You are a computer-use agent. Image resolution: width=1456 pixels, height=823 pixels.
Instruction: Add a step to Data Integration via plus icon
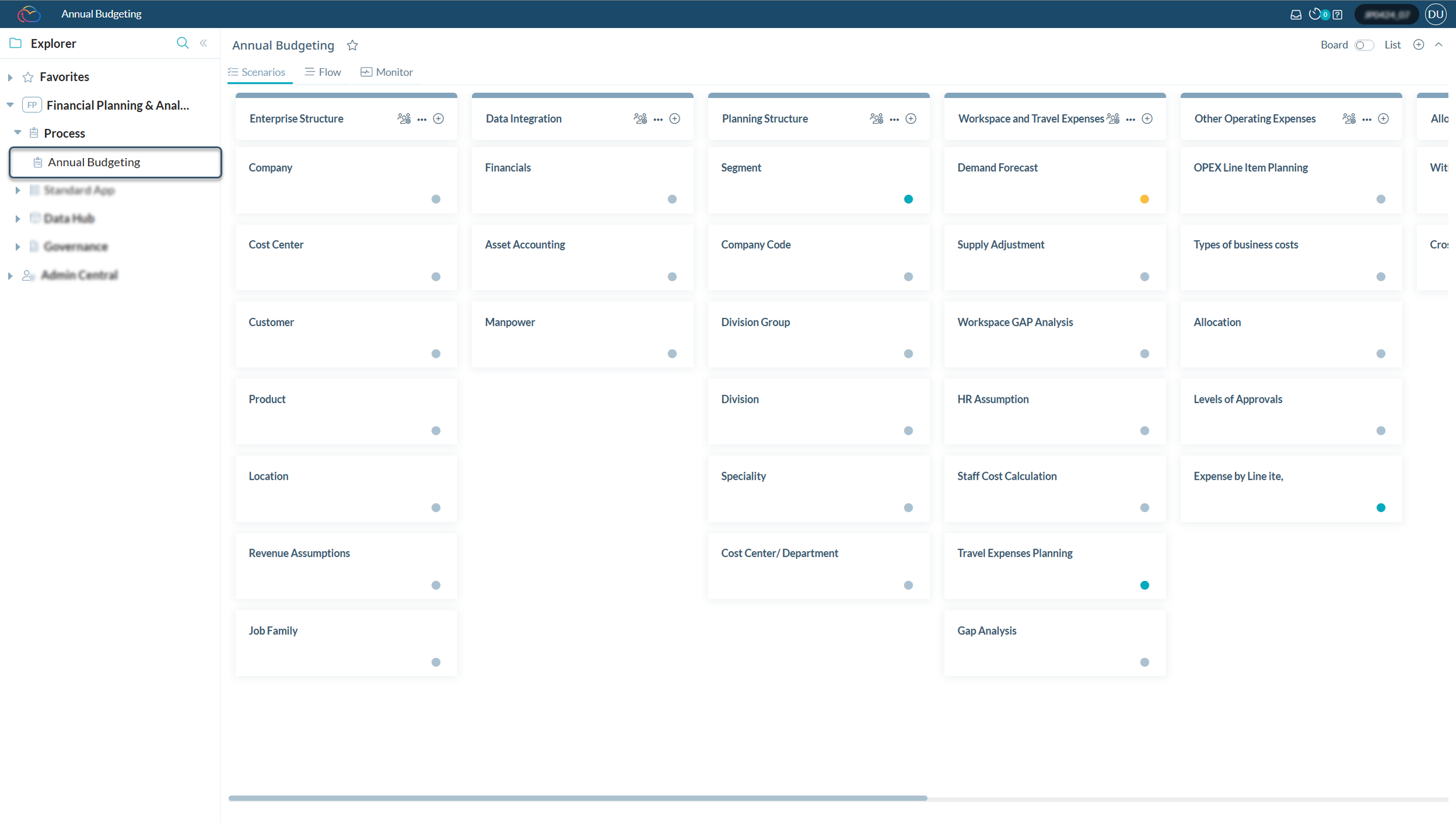(x=674, y=118)
